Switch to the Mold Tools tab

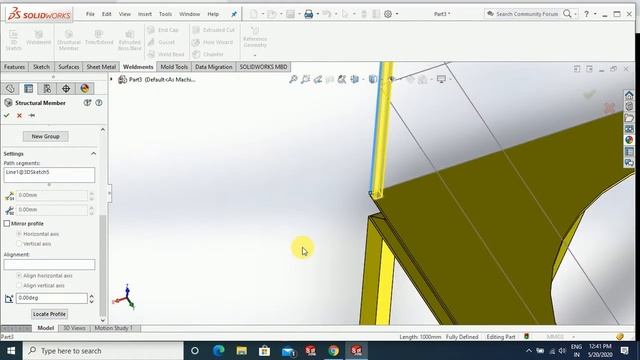click(x=174, y=67)
